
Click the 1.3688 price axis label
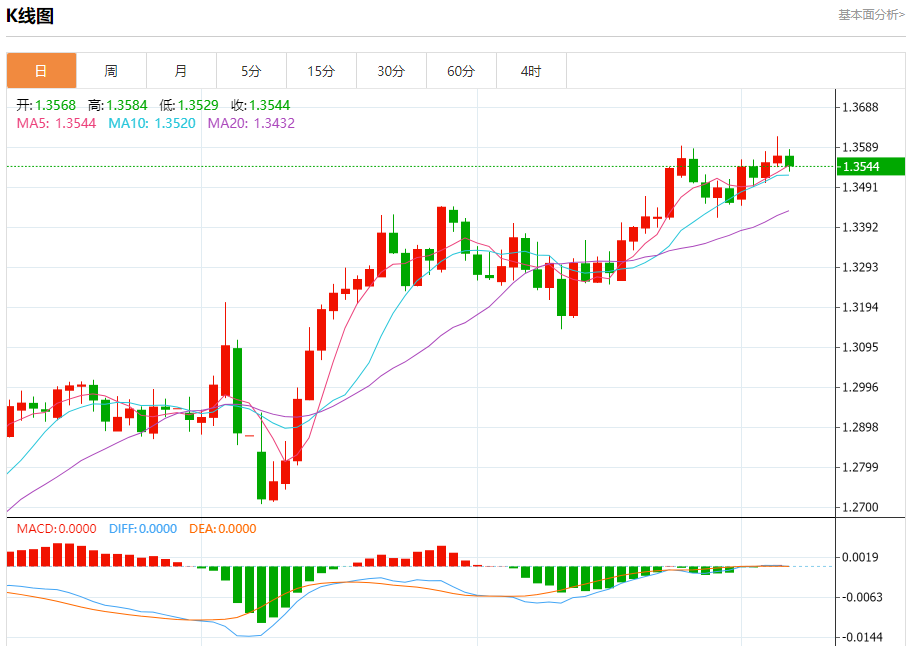(x=861, y=107)
